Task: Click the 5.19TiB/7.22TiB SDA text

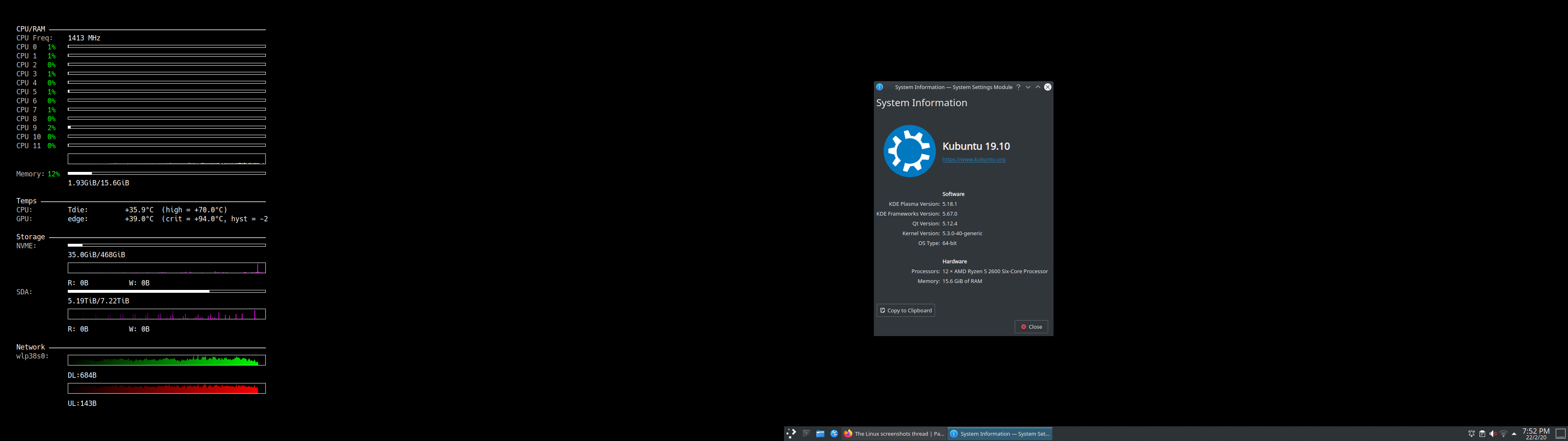Action: [98, 301]
